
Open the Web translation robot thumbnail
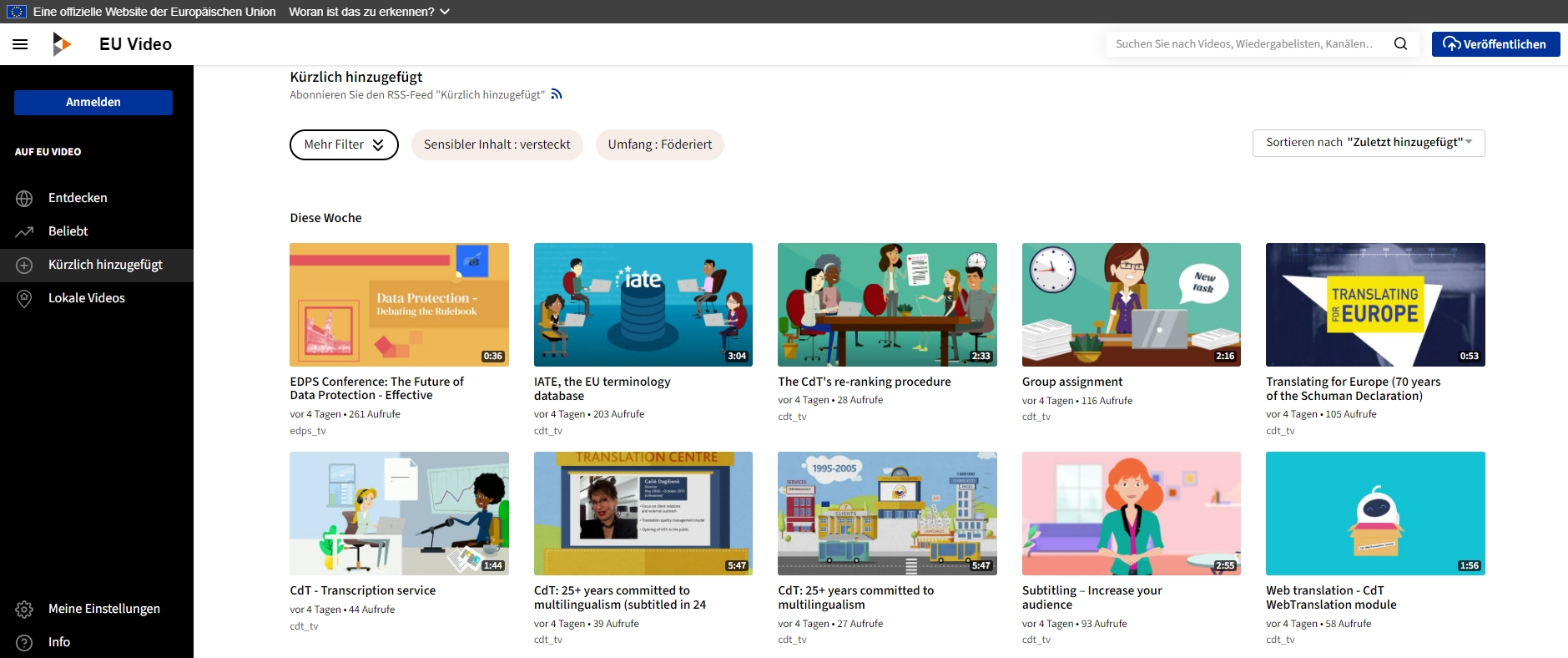(1375, 514)
